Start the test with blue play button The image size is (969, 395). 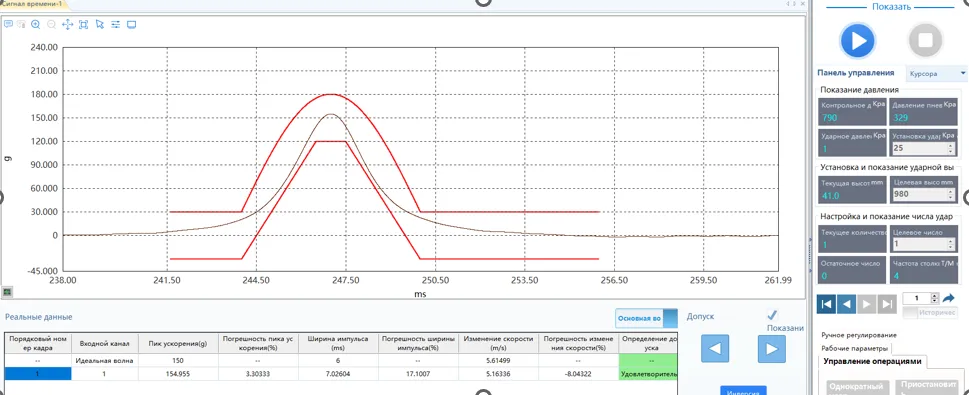(857, 41)
